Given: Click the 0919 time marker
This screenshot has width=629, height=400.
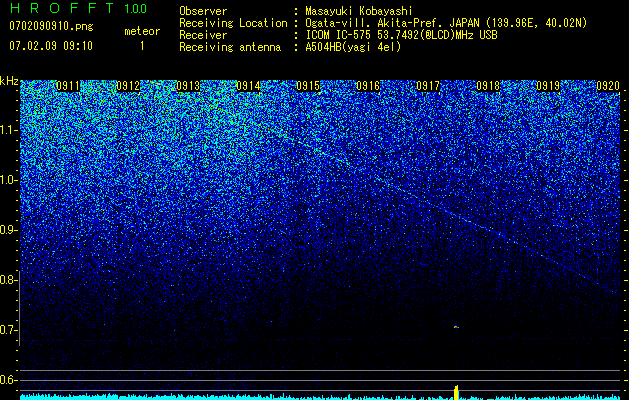Looking at the screenshot, I should 548,86.
